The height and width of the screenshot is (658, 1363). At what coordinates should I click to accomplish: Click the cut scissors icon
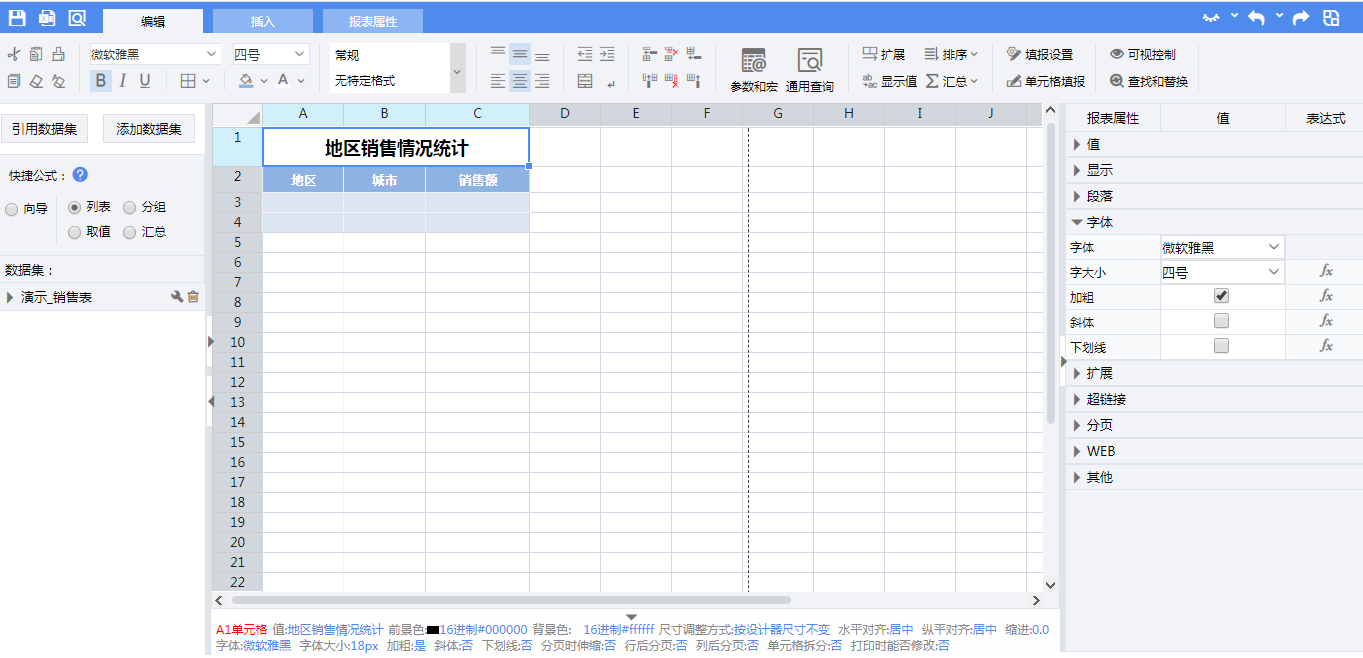(x=14, y=54)
